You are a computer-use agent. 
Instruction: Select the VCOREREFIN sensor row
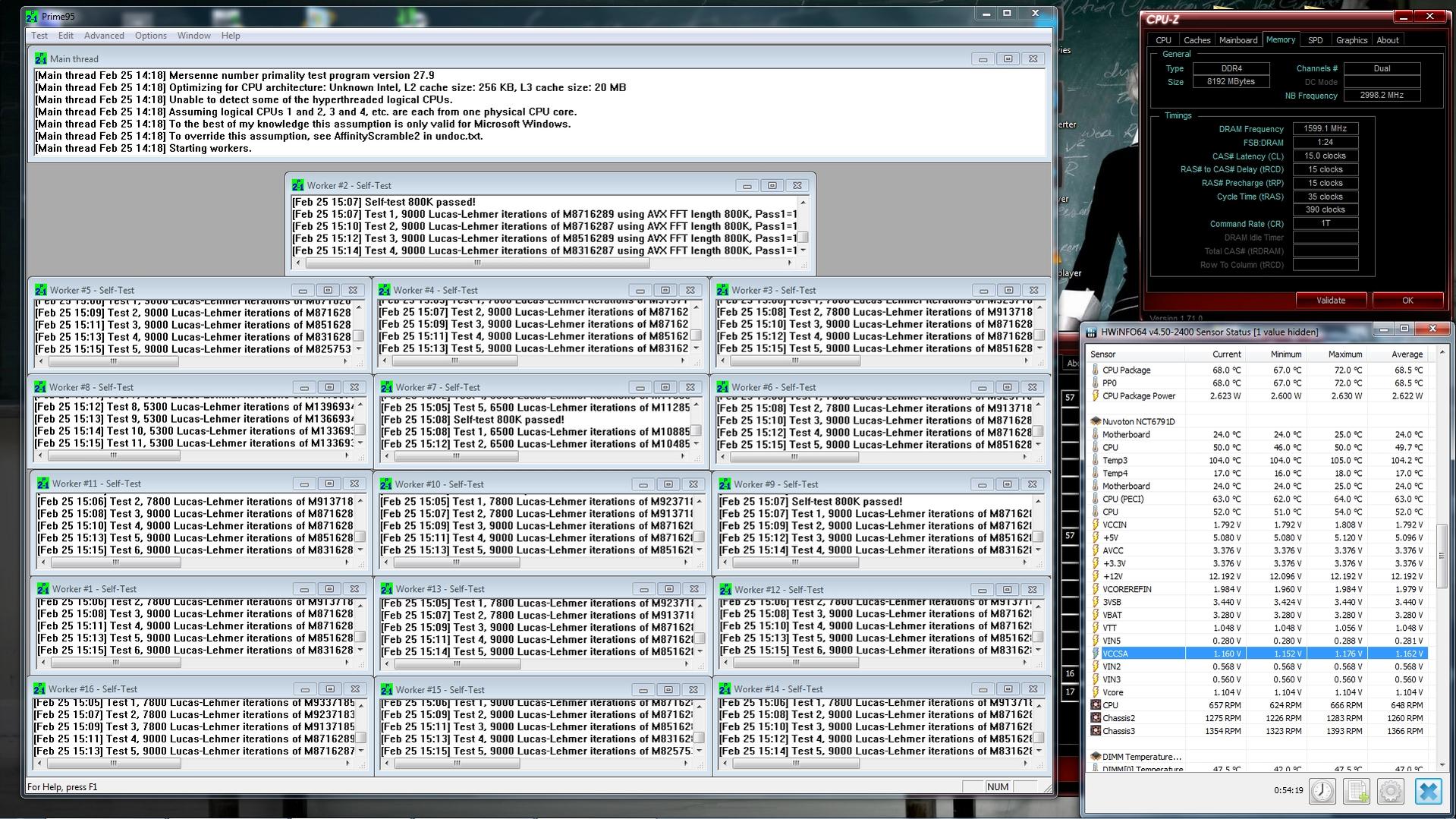point(1258,589)
